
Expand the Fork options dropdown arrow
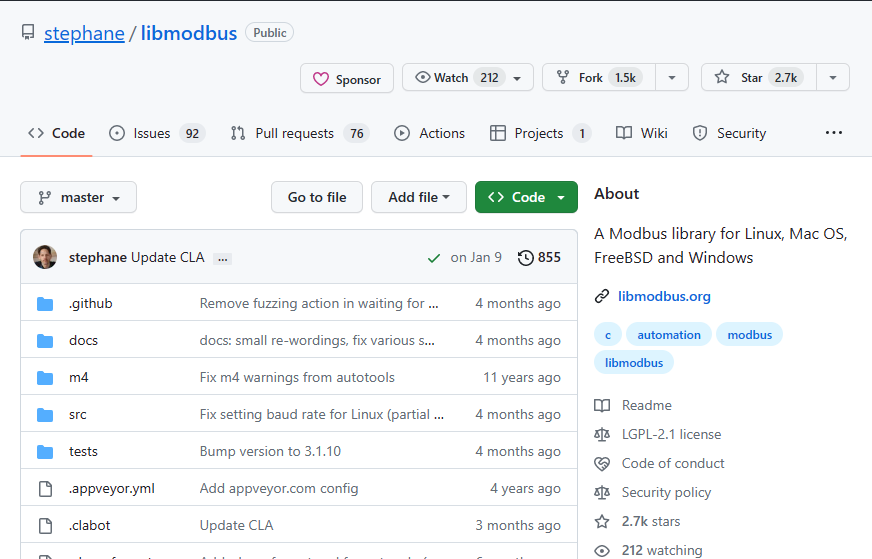pos(672,77)
